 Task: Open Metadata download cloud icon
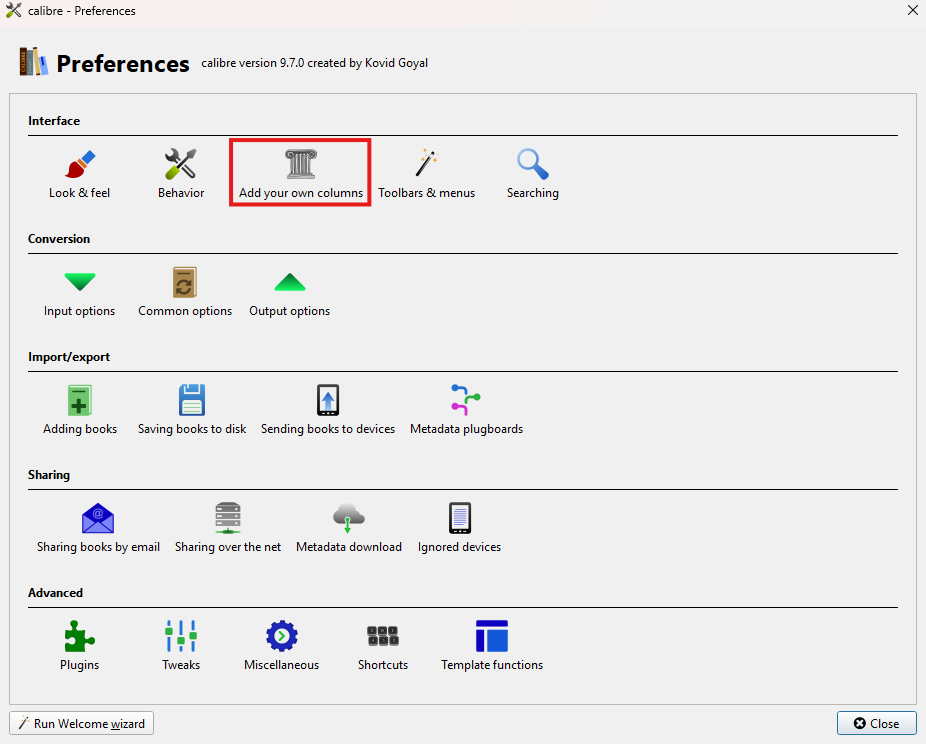pyautogui.click(x=348, y=518)
